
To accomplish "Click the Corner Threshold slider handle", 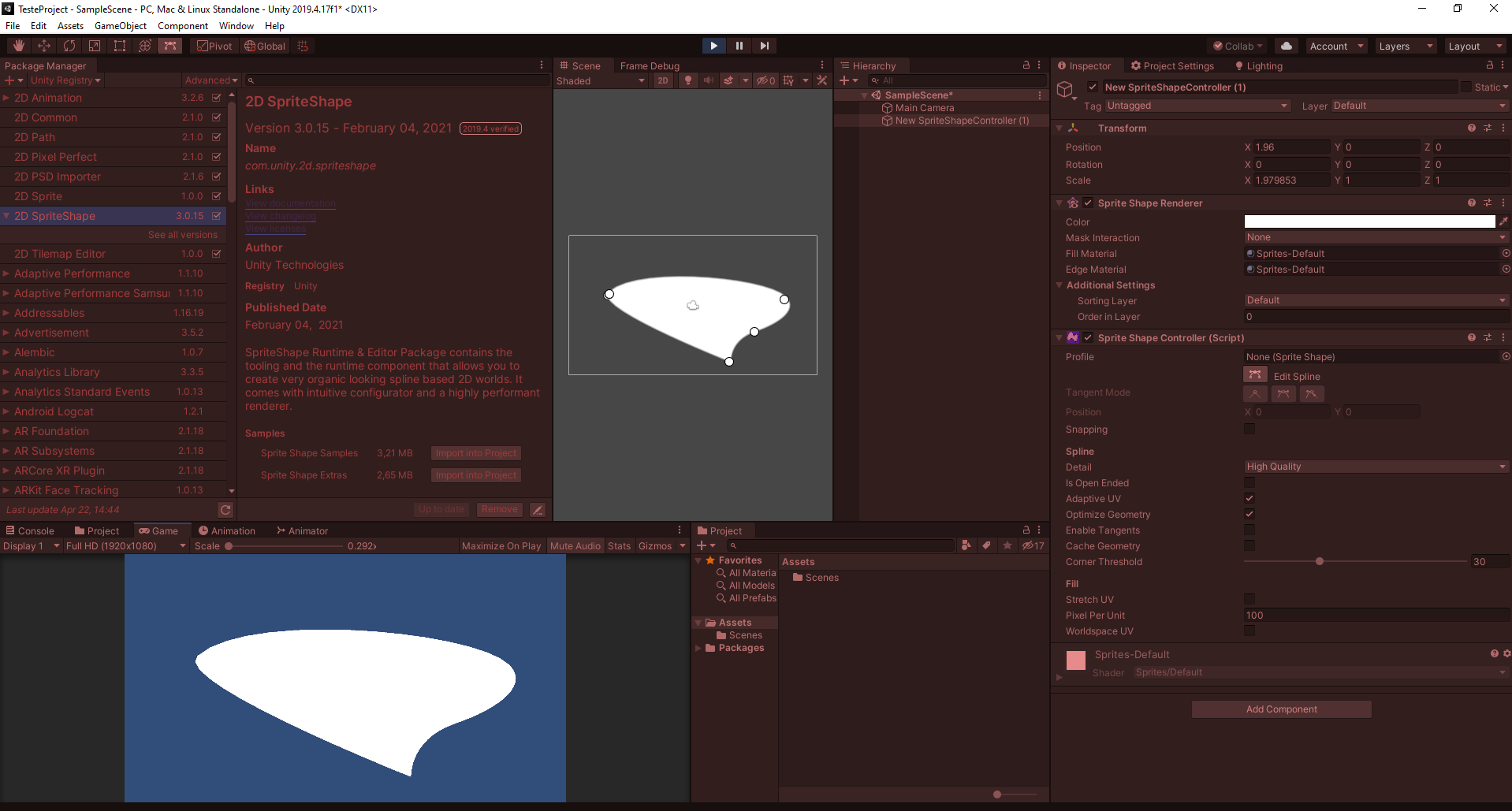I will (1320, 561).
